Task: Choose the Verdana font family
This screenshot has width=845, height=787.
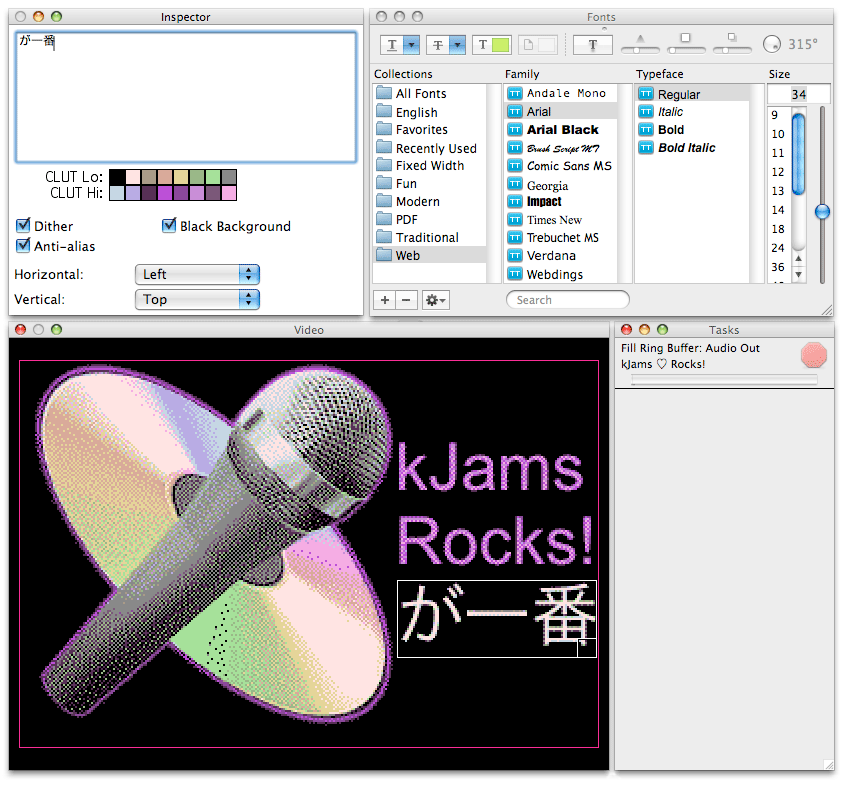Action: (x=560, y=256)
